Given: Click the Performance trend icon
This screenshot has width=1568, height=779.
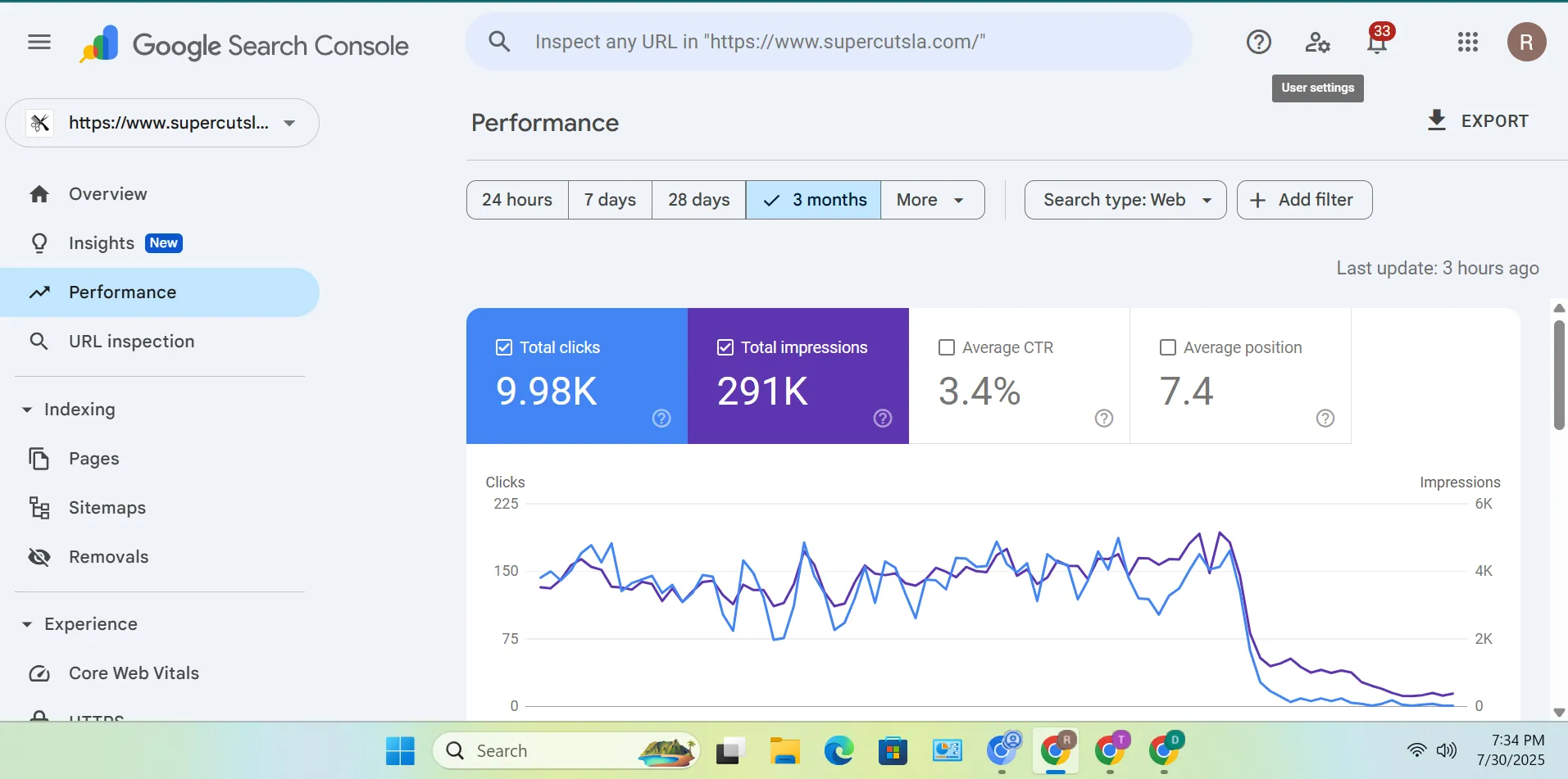Looking at the screenshot, I should click(39, 292).
